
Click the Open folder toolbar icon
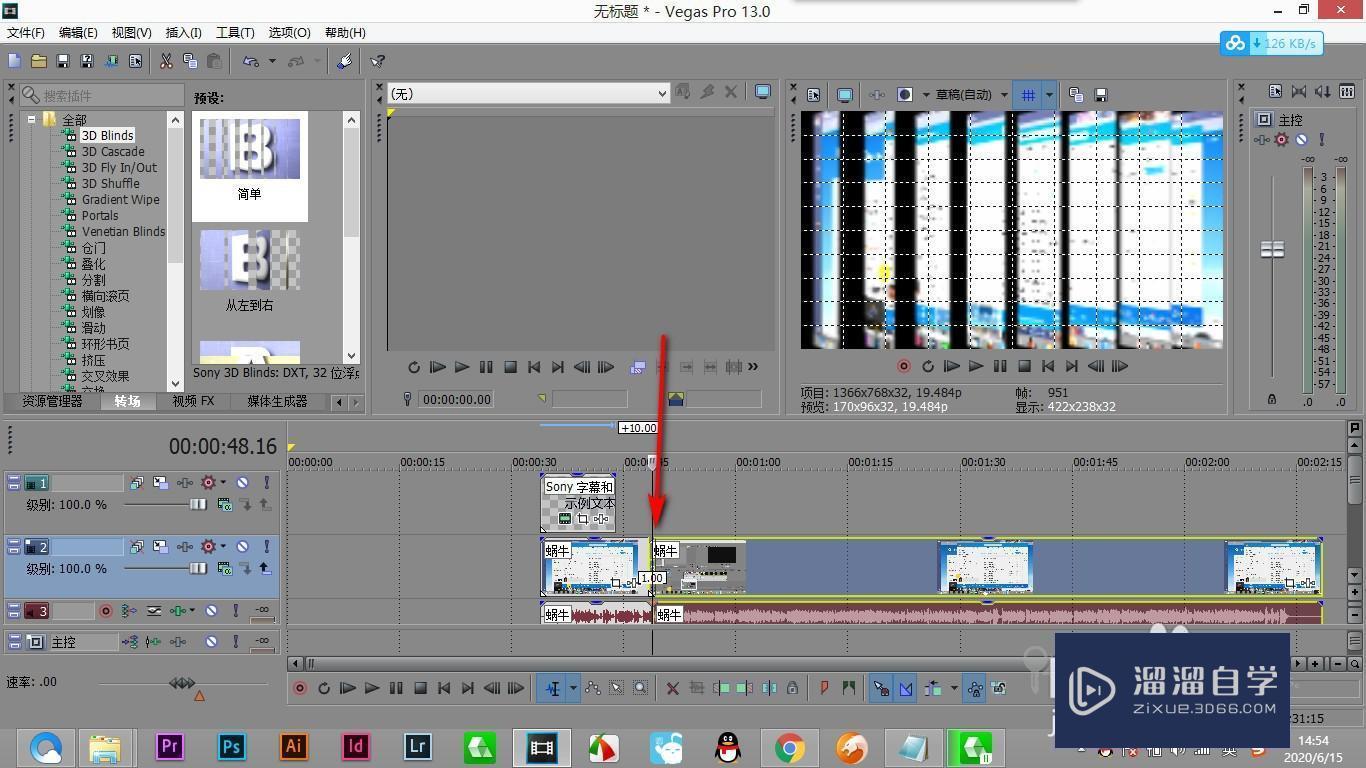coord(39,61)
